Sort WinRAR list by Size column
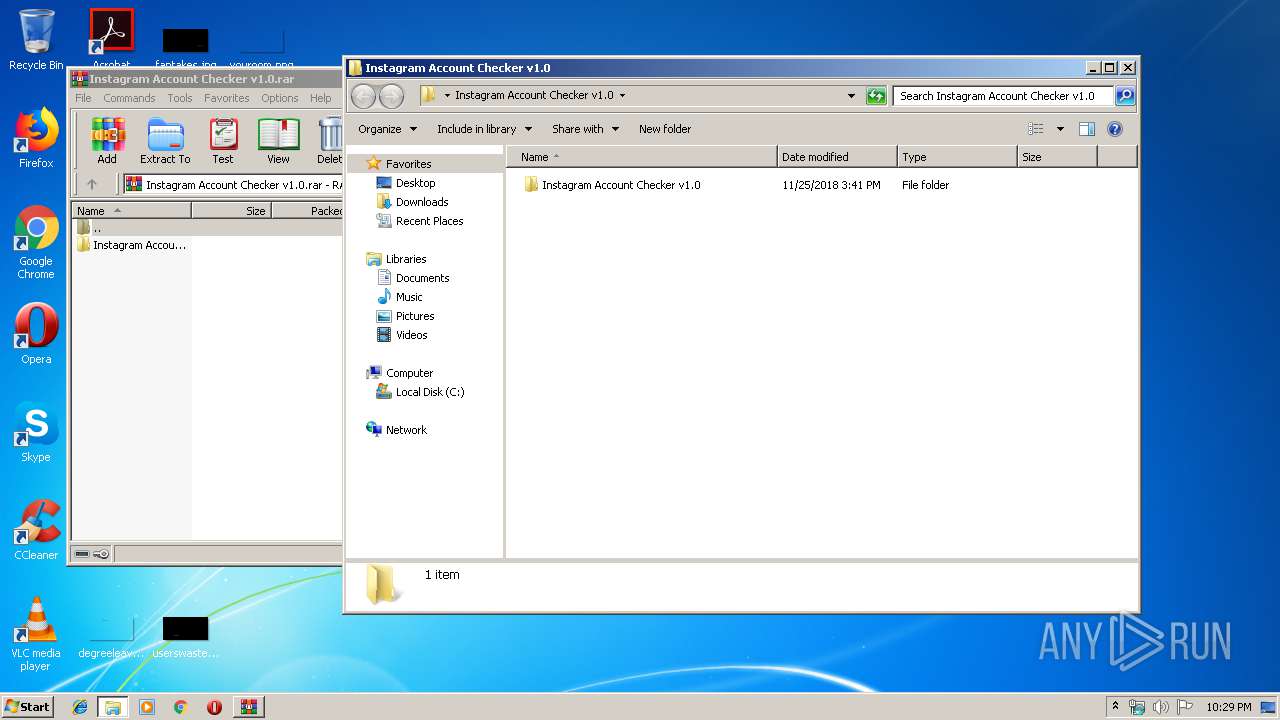1280x720 pixels. 231,210
